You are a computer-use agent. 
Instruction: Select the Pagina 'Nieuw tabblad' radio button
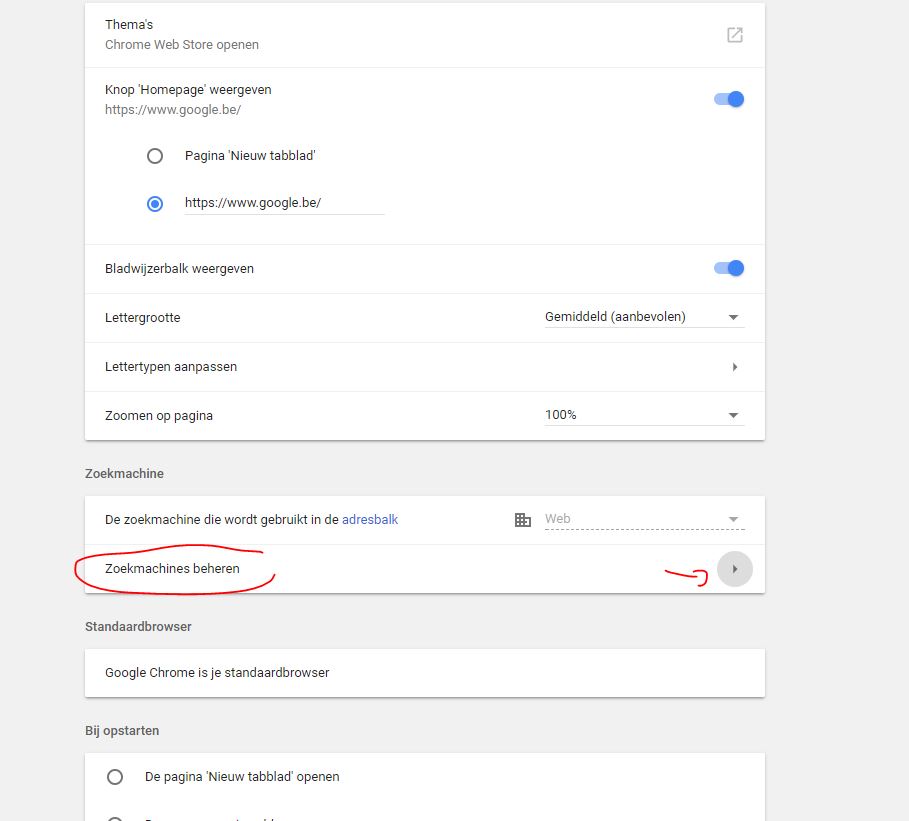pos(155,156)
